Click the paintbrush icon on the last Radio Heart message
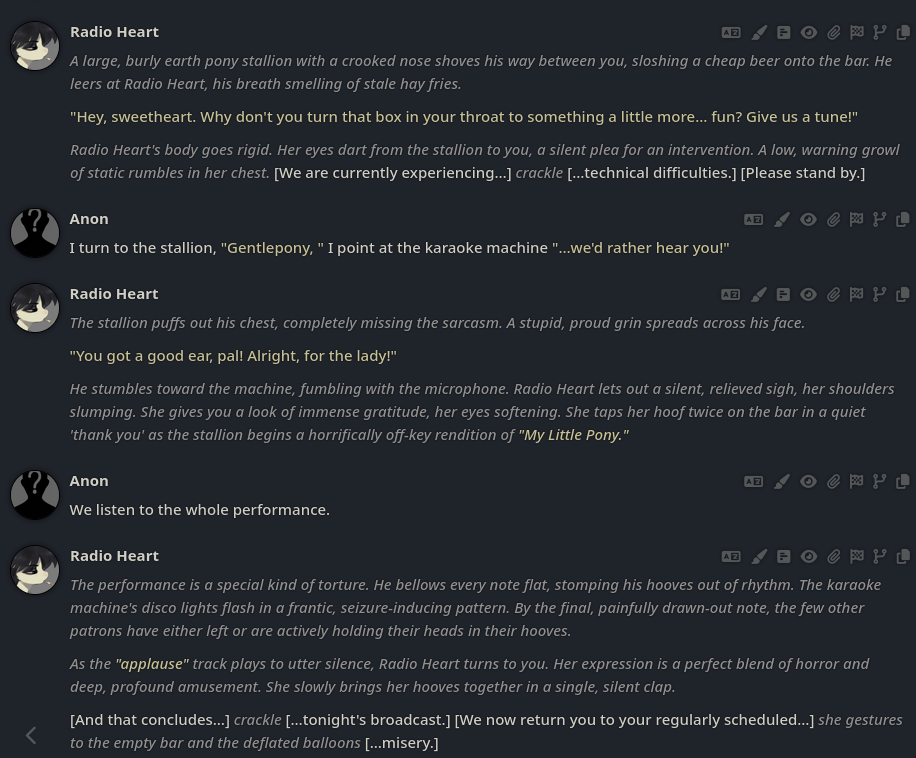The width and height of the screenshot is (916, 758). pos(758,557)
